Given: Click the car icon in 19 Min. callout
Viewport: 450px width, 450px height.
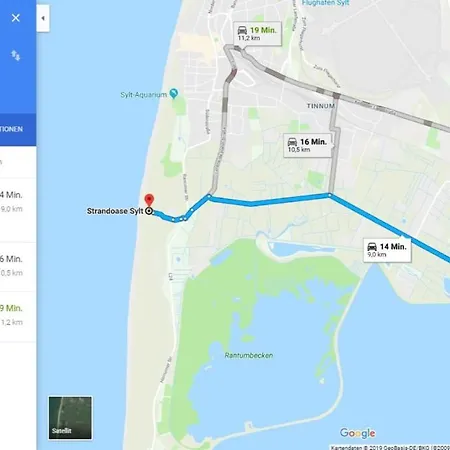Looking at the screenshot, I should (242, 30).
